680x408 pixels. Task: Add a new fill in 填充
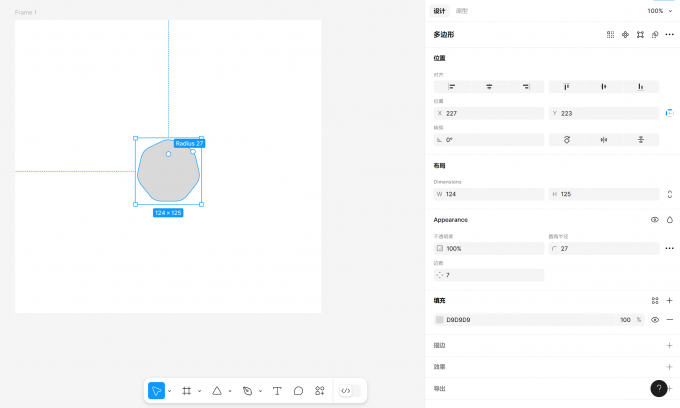pyautogui.click(x=670, y=300)
